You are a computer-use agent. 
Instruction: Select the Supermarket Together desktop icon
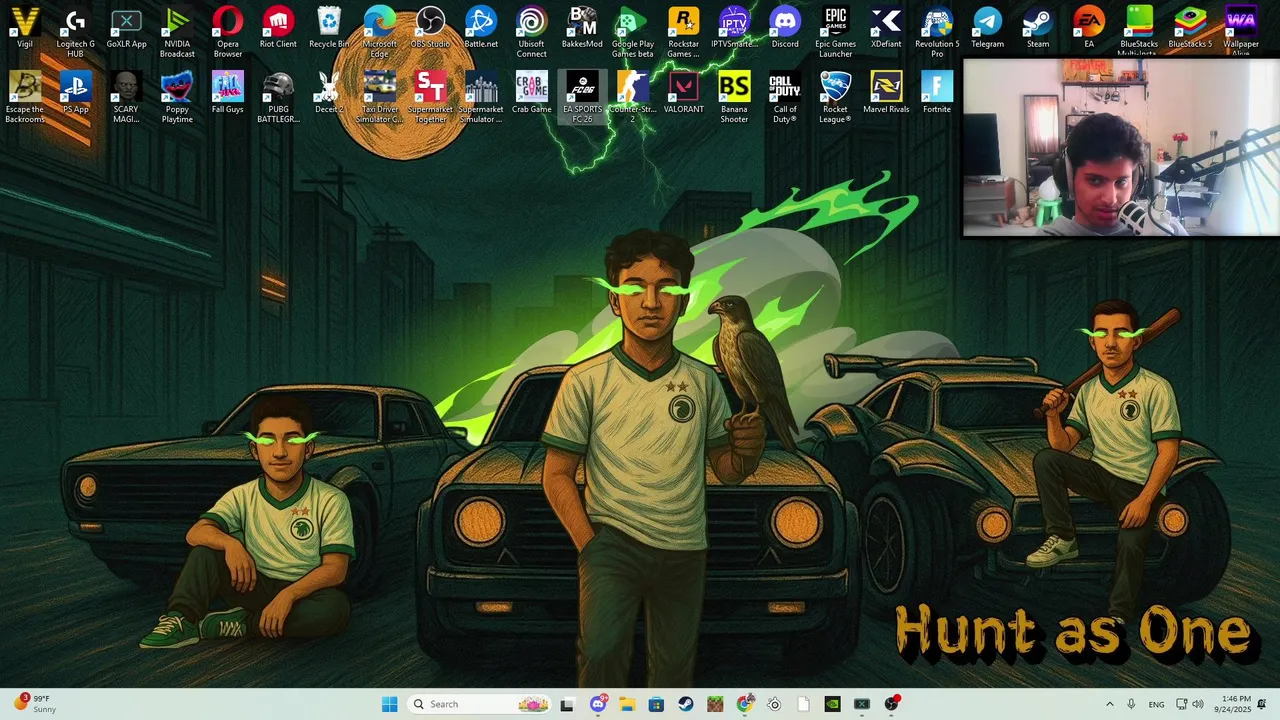(x=430, y=97)
